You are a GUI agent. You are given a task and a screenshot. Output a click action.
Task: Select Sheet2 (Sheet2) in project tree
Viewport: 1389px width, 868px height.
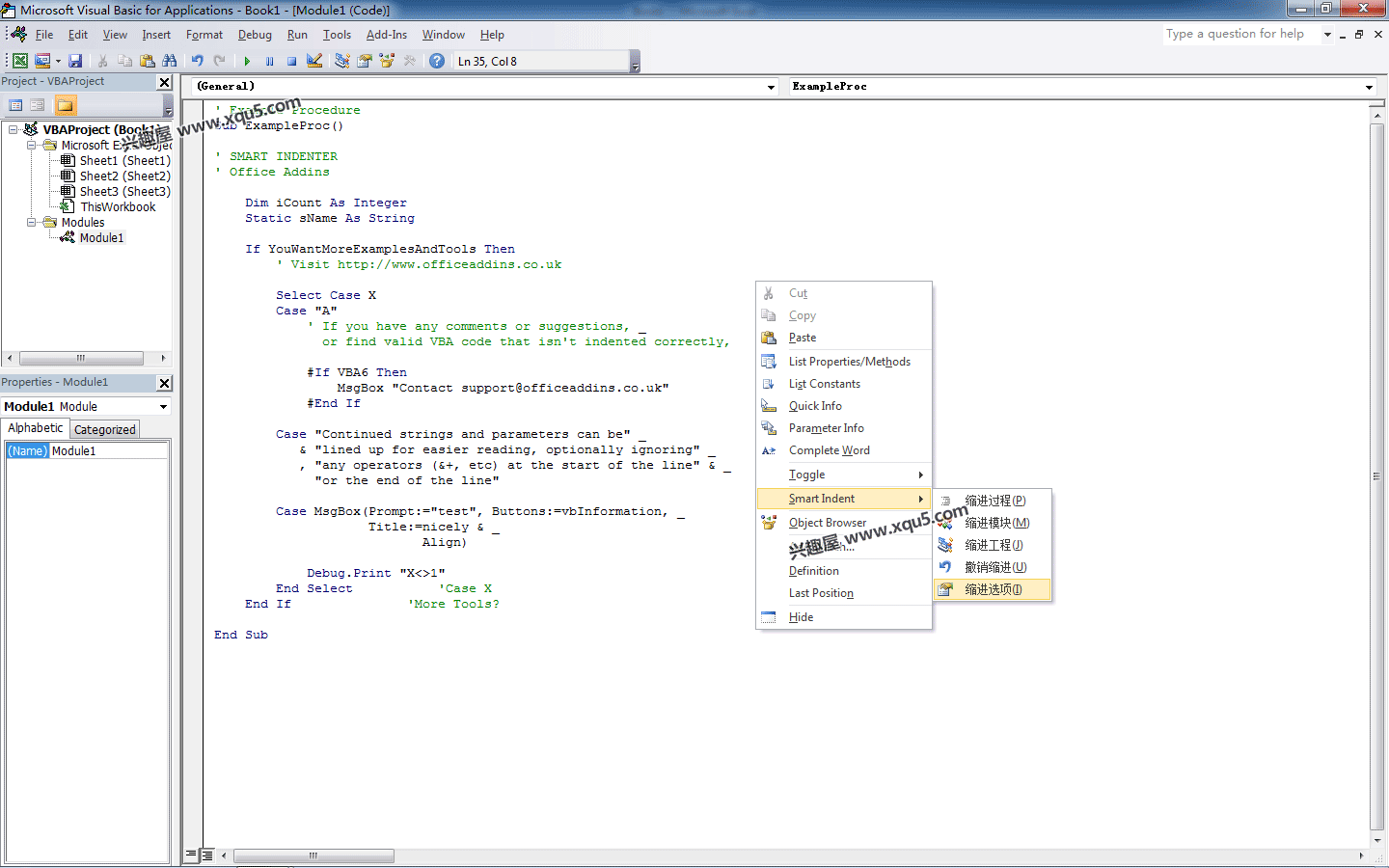(x=124, y=176)
